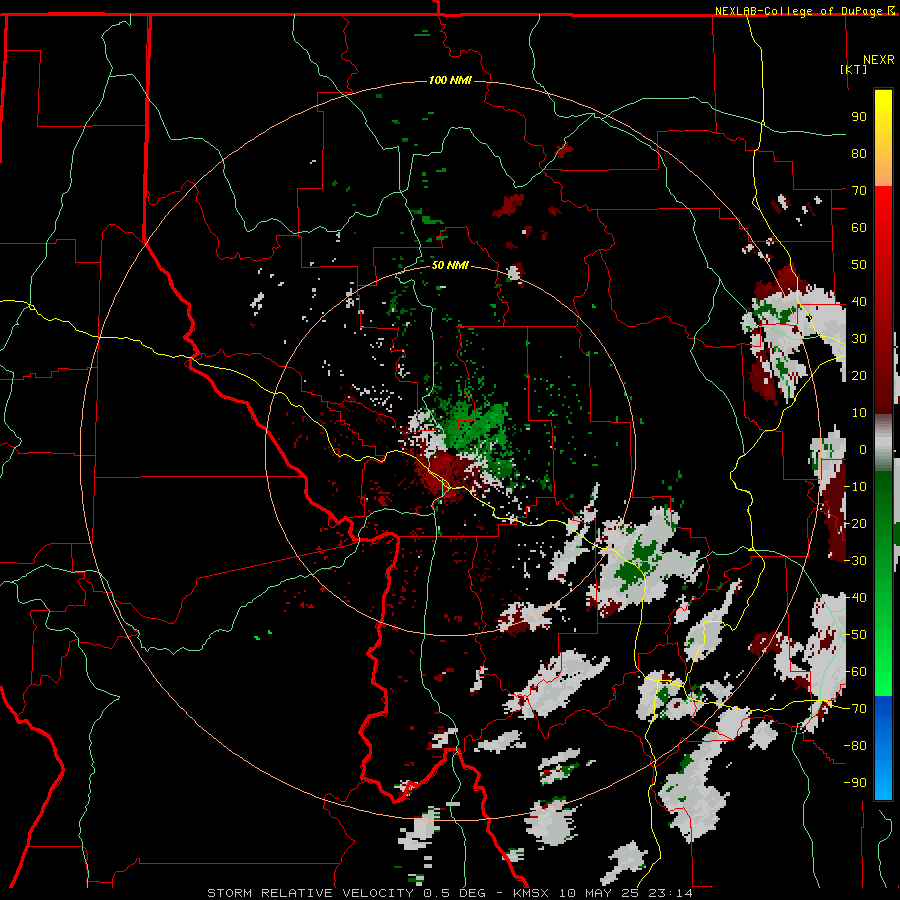The width and height of the screenshot is (900, 900).
Task: Click the 0 value on the velocity scale
Action: [x=862, y=449]
